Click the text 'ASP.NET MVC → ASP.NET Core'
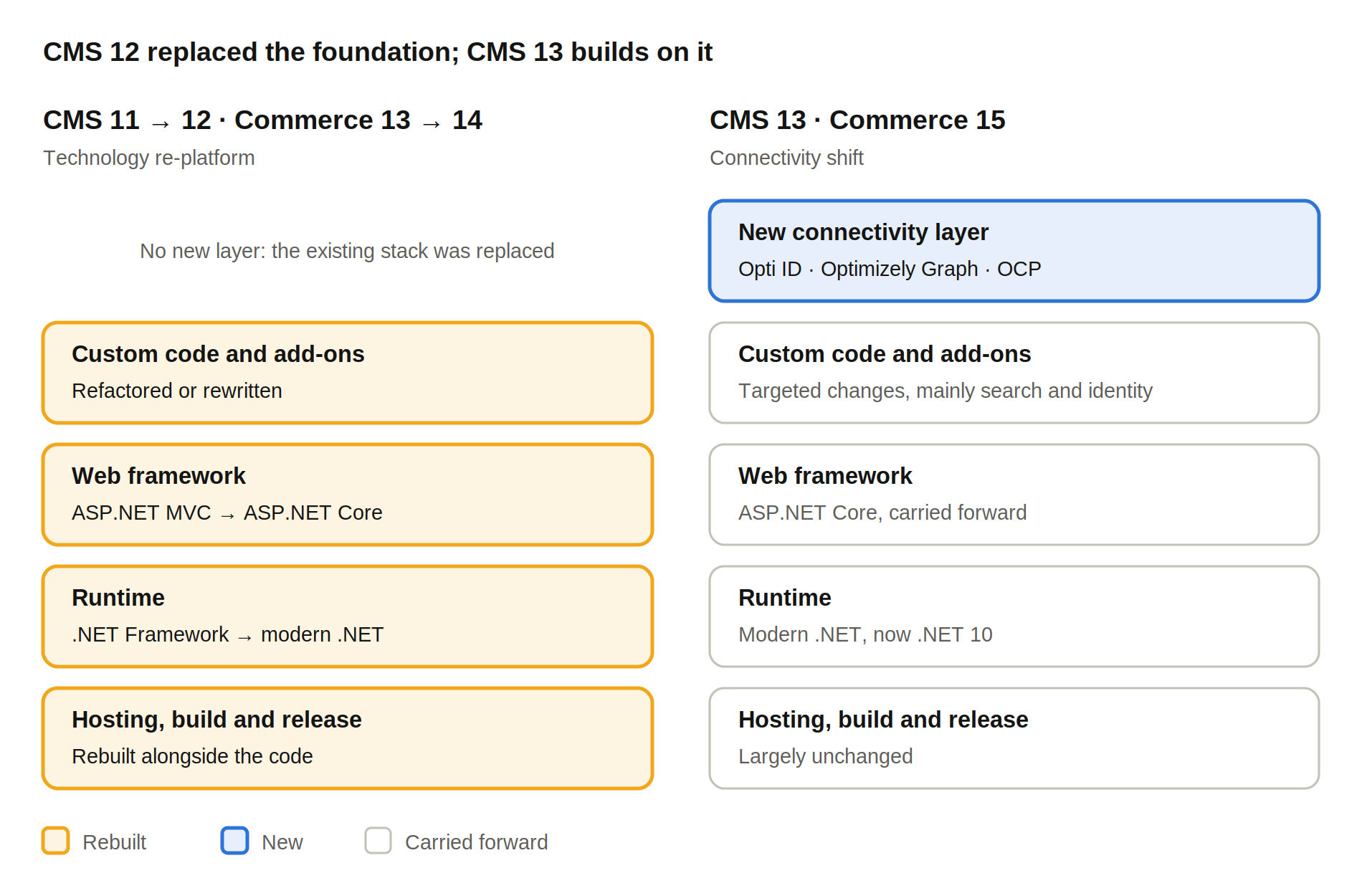 227,513
